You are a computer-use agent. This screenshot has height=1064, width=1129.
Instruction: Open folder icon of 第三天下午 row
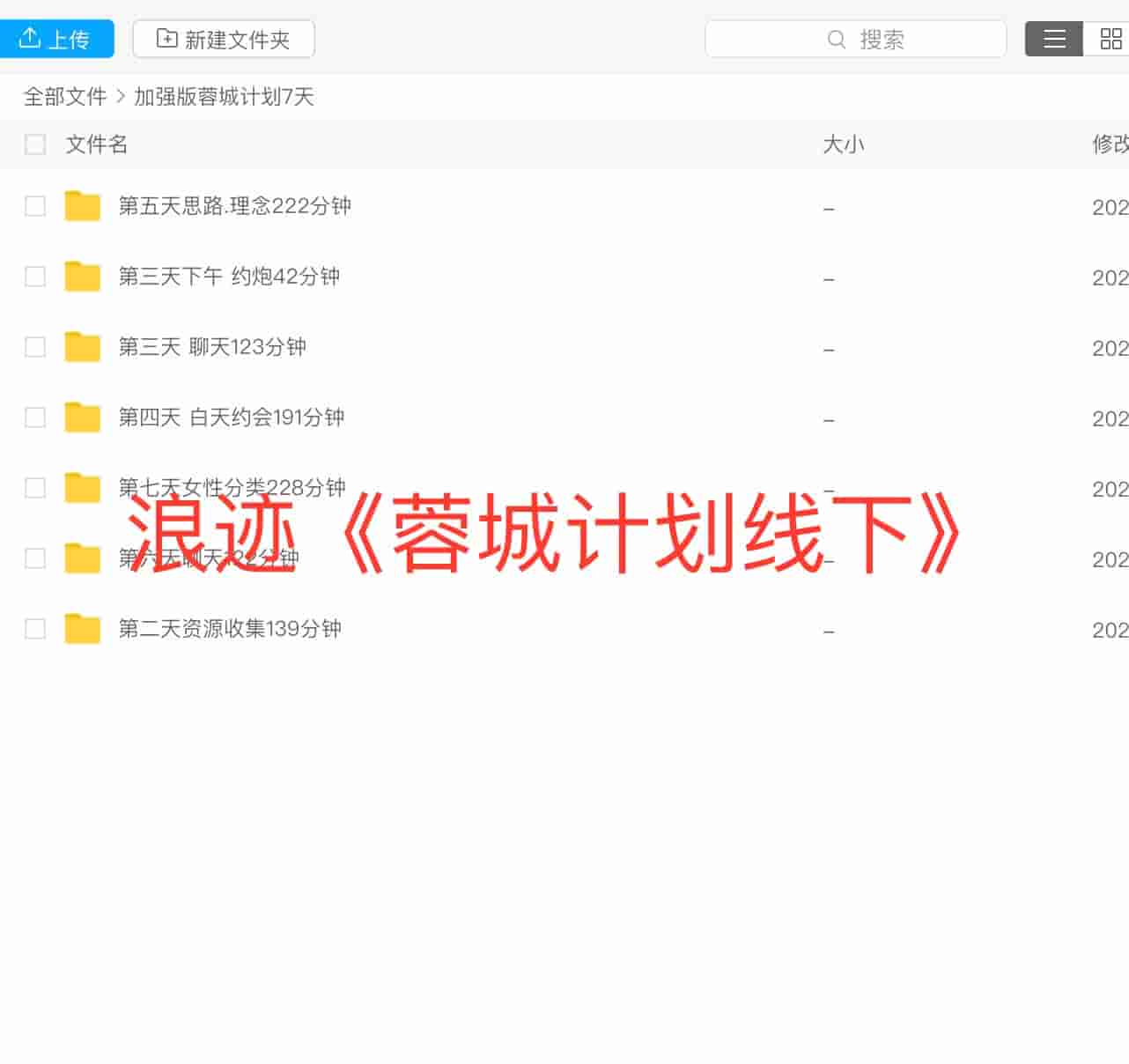point(83,277)
